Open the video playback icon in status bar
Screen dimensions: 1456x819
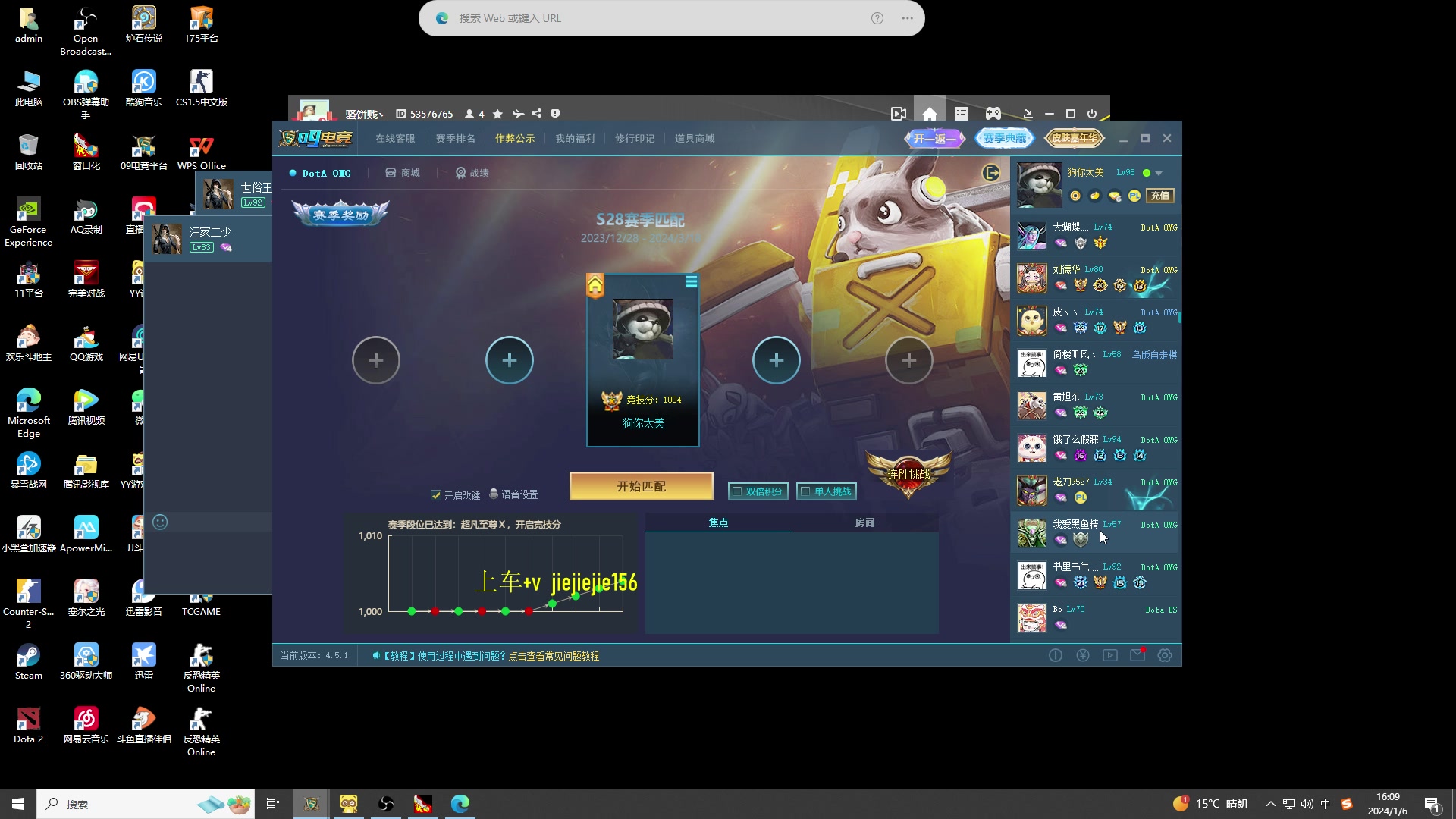click(1110, 655)
